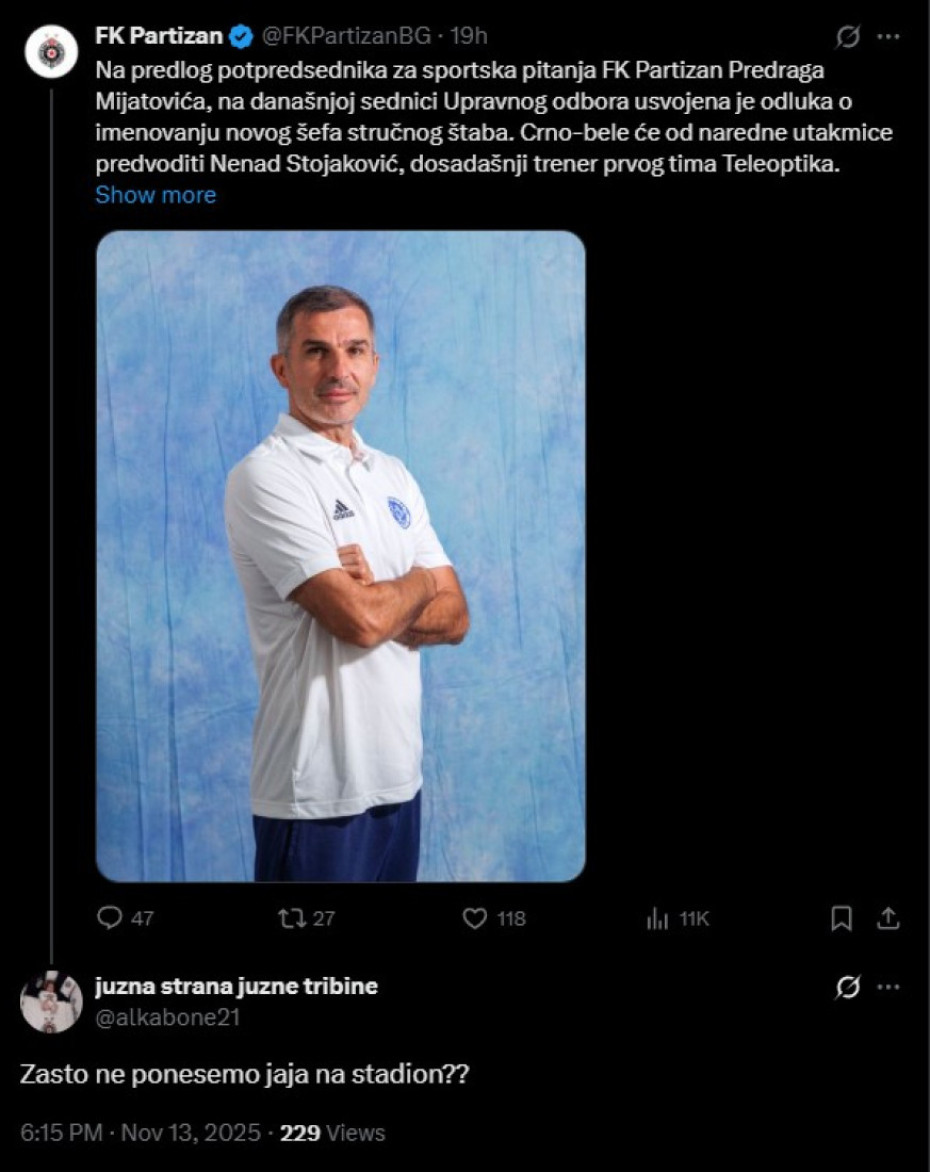
Task: View analytics for 11K views
Action: (677, 919)
